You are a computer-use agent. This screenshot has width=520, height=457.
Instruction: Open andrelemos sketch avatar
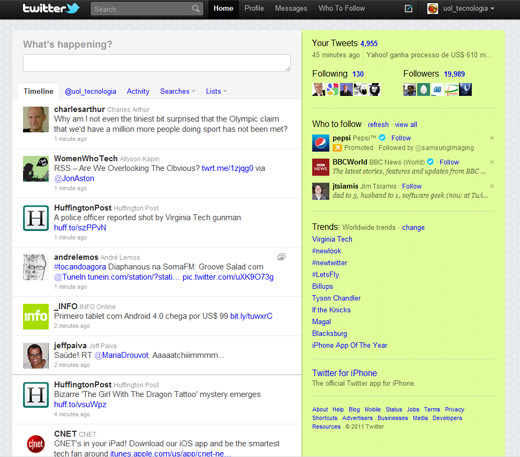36,267
